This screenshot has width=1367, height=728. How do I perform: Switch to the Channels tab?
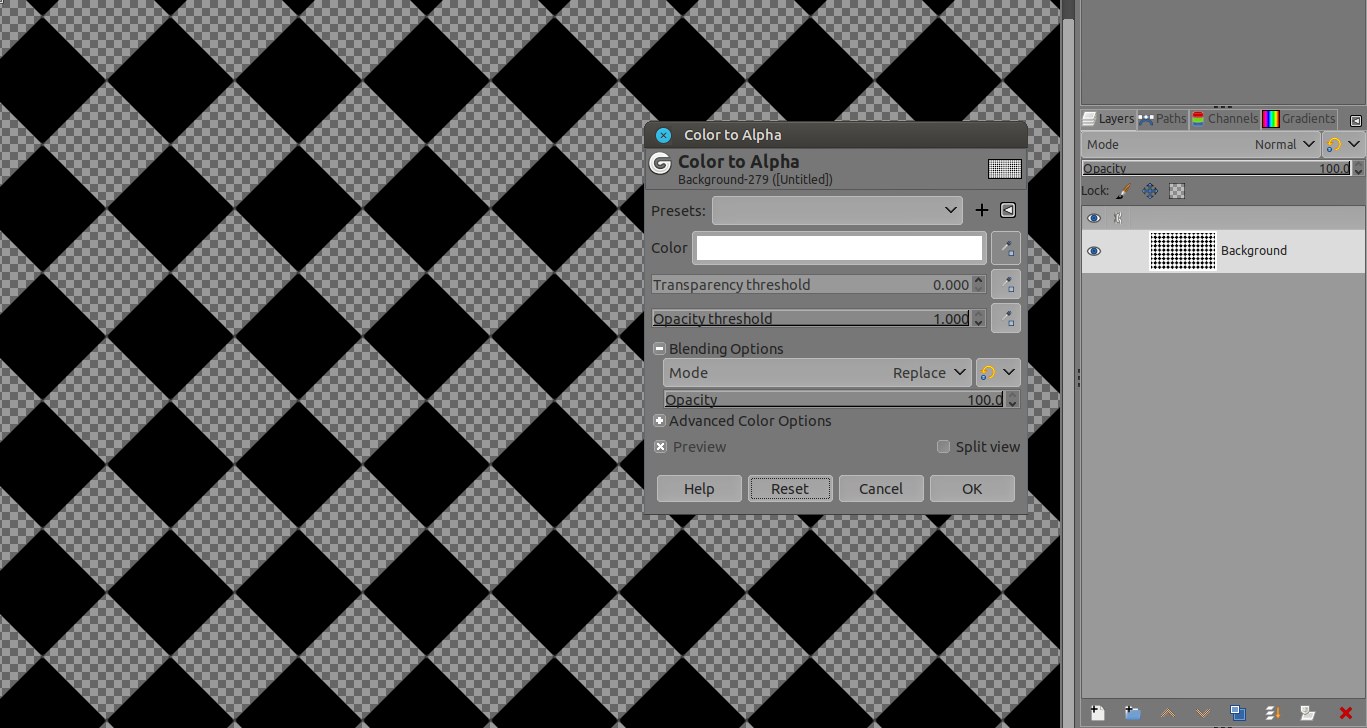[1224, 118]
